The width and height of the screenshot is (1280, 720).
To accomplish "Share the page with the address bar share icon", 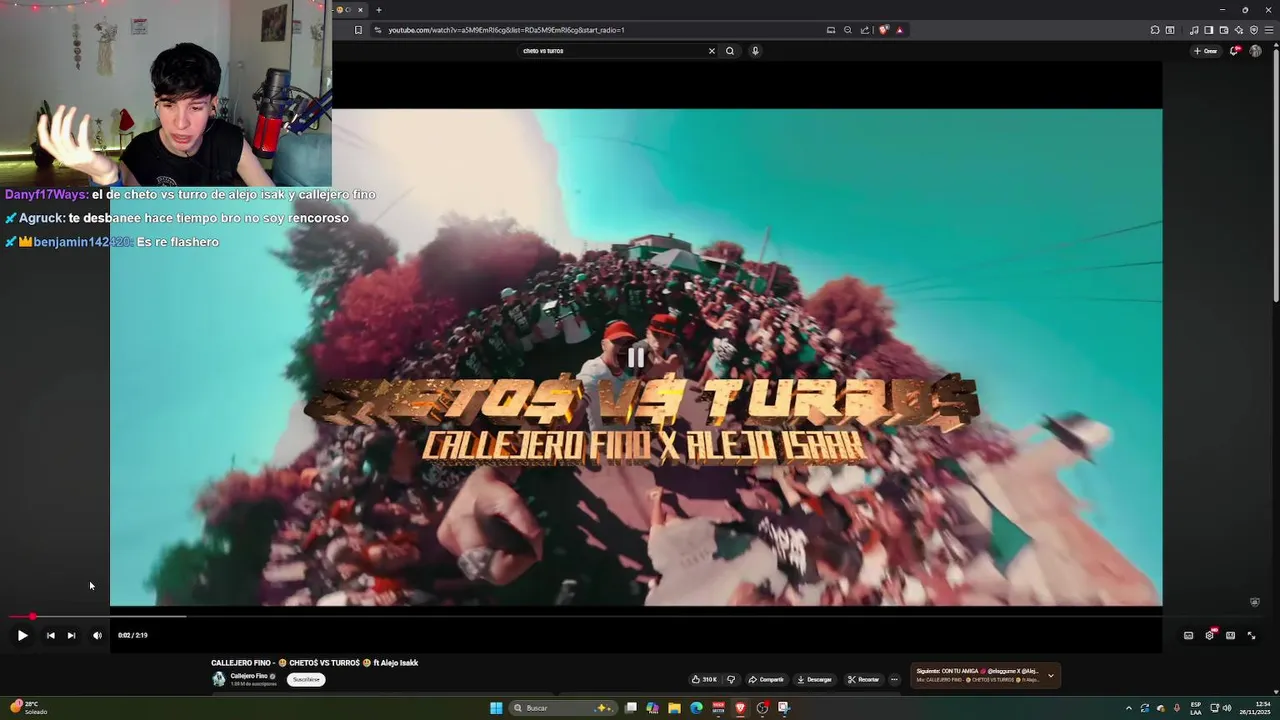I will coord(865,30).
